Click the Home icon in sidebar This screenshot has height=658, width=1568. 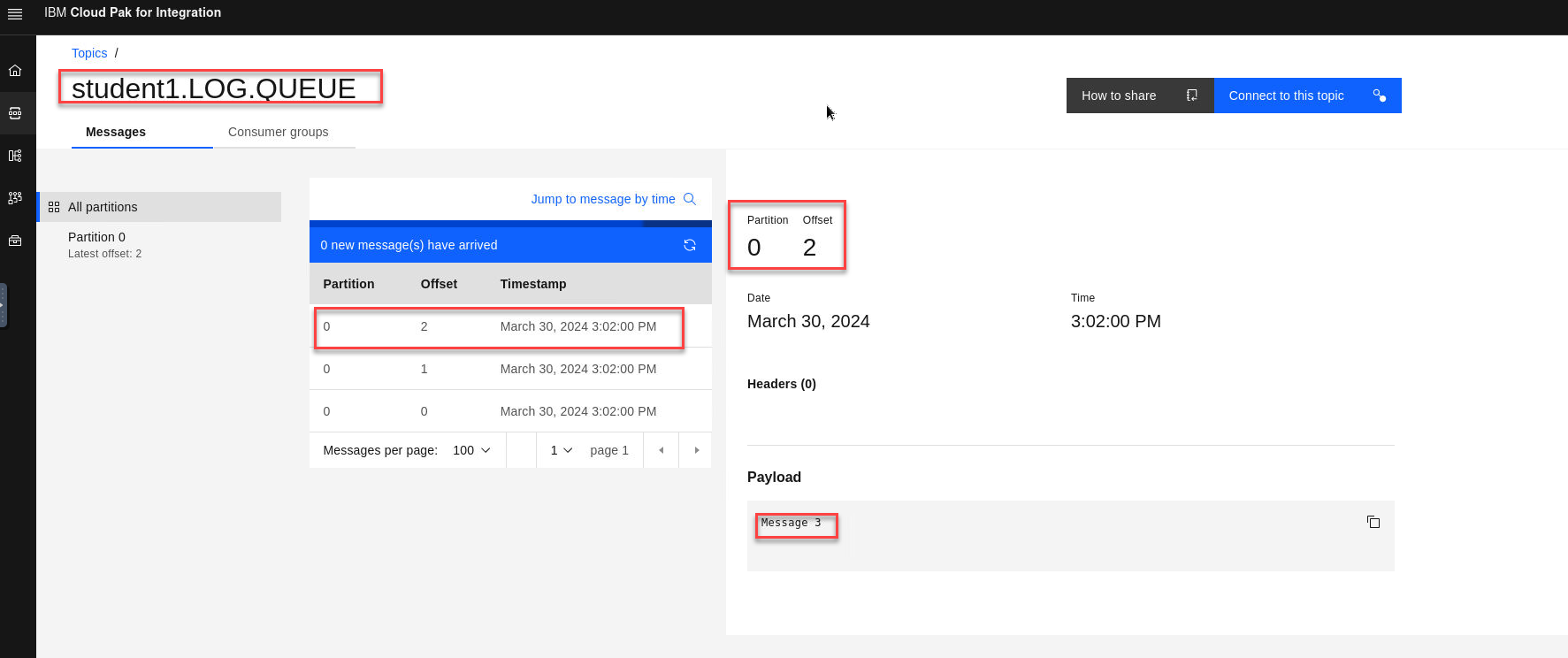(x=15, y=71)
